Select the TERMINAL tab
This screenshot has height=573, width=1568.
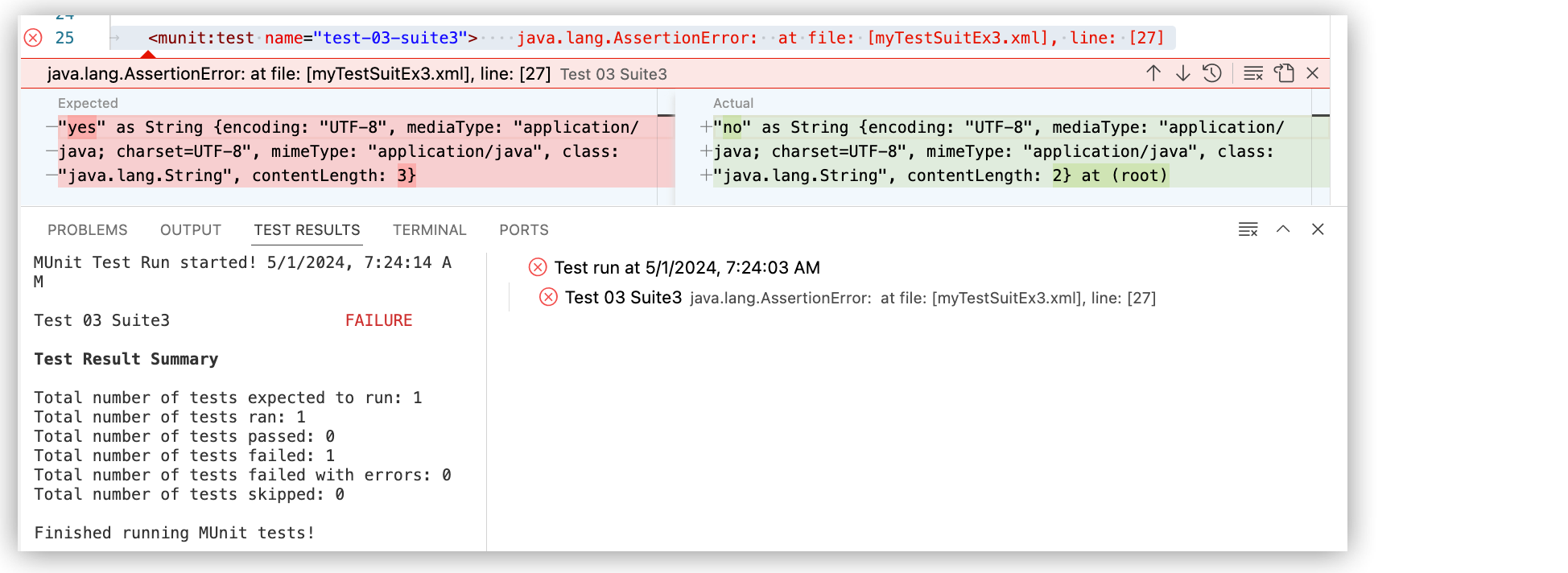(429, 230)
